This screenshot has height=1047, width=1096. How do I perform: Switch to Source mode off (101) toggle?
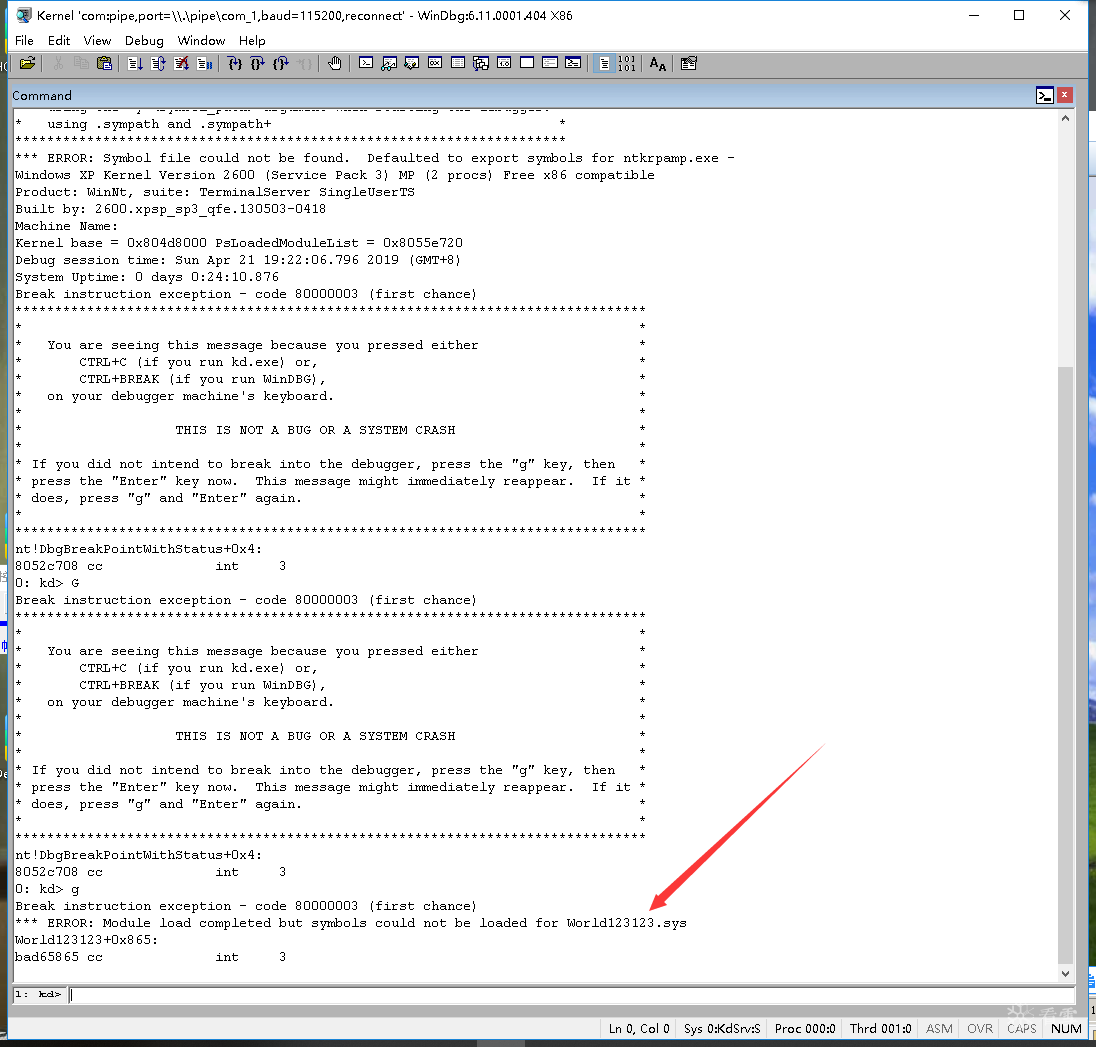tap(627, 64)
